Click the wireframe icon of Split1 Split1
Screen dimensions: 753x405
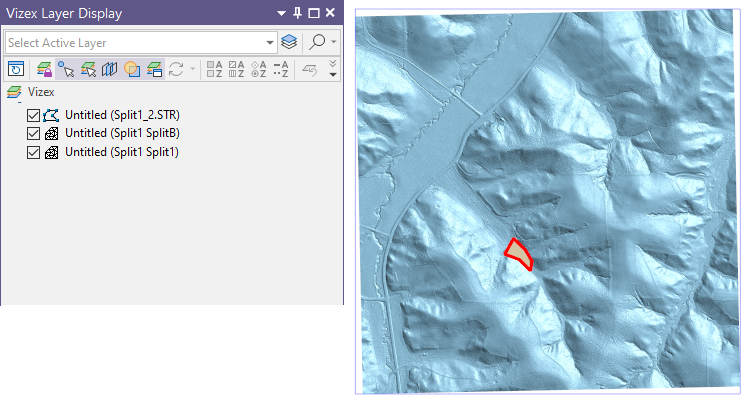click(x=51, y=153)
